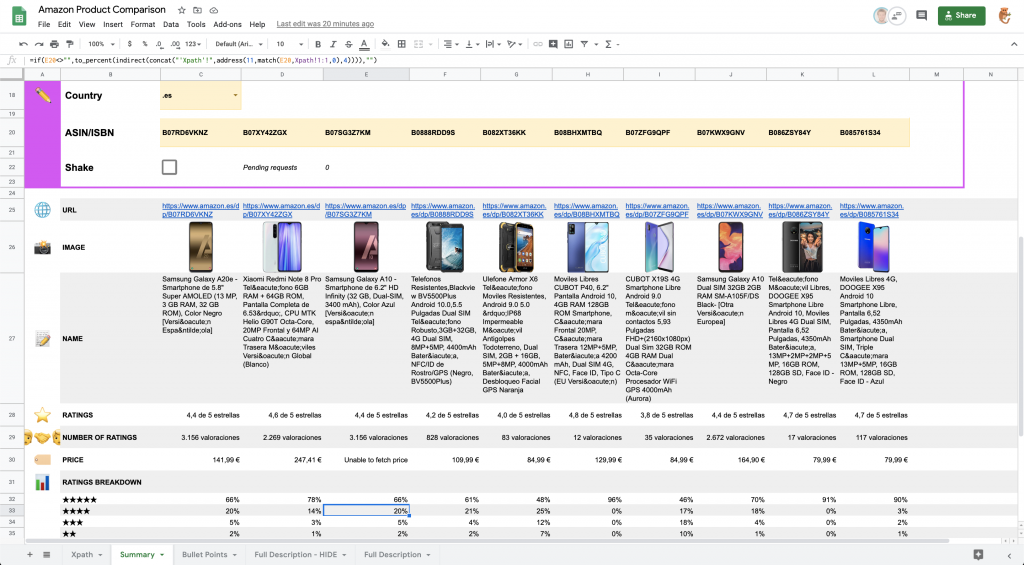View cloud save status icon
The width and height of the screenshot is (1024, 565).
click(x=214, y=10)
